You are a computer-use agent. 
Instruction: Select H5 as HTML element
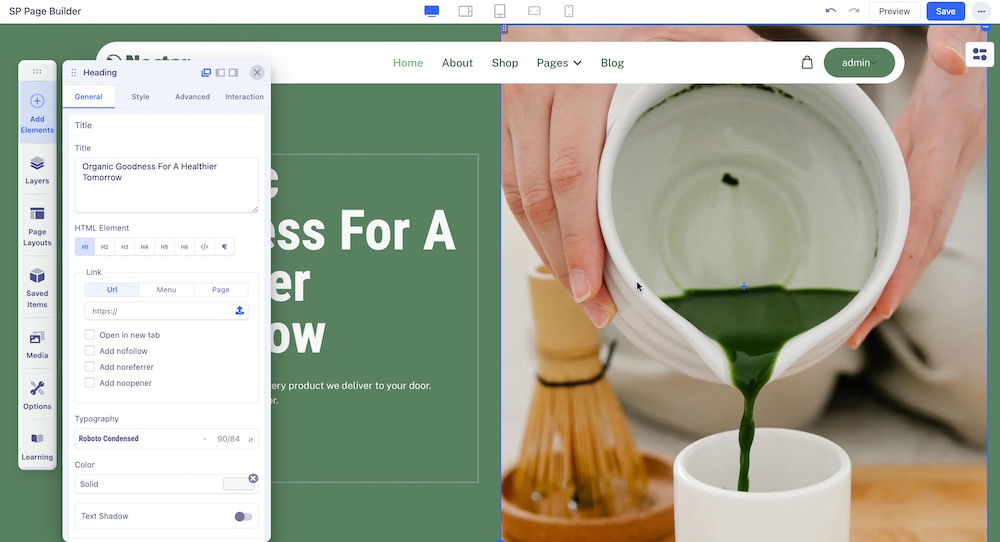[x=164, y=247]
